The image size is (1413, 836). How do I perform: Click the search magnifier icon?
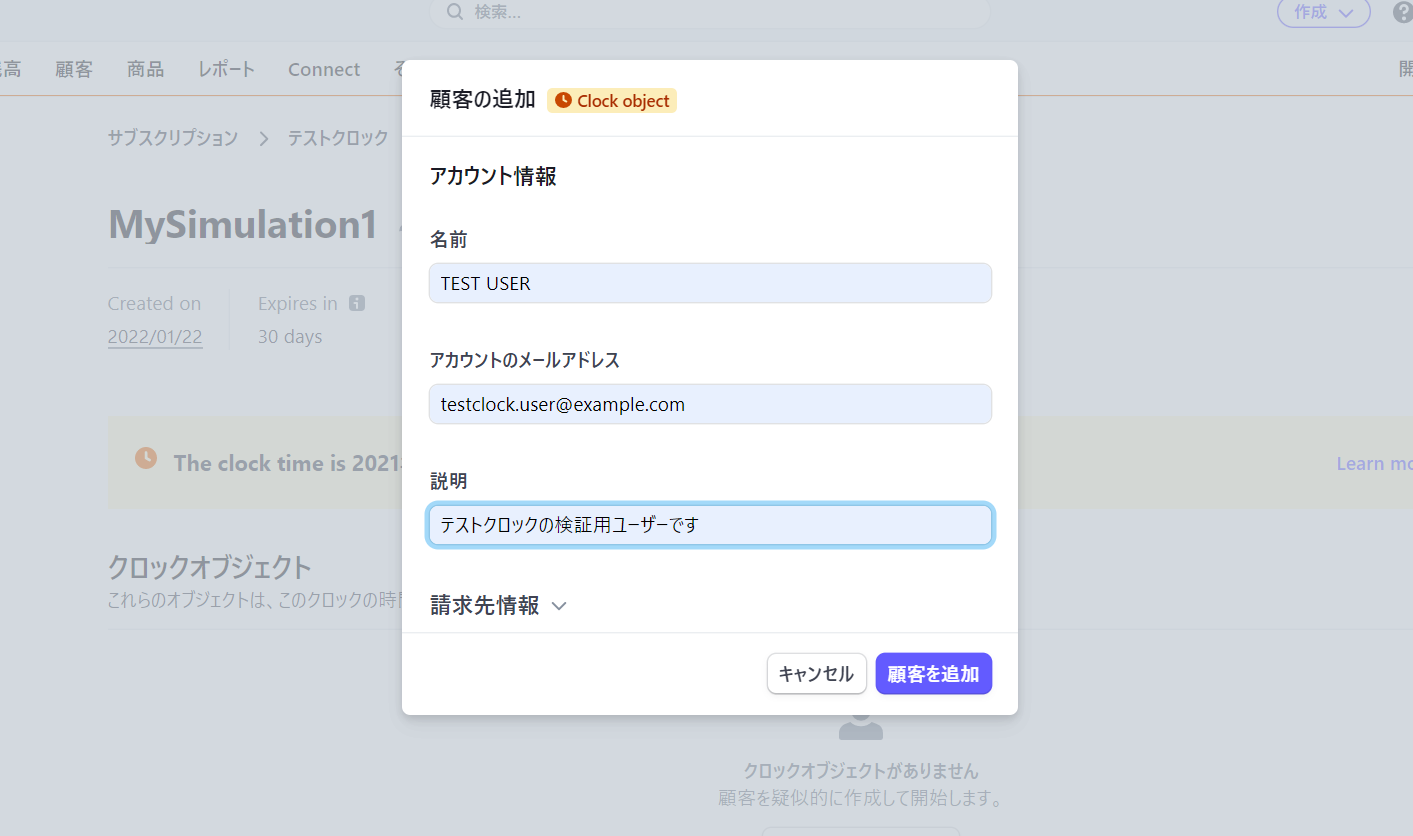[x=455, y=12]
